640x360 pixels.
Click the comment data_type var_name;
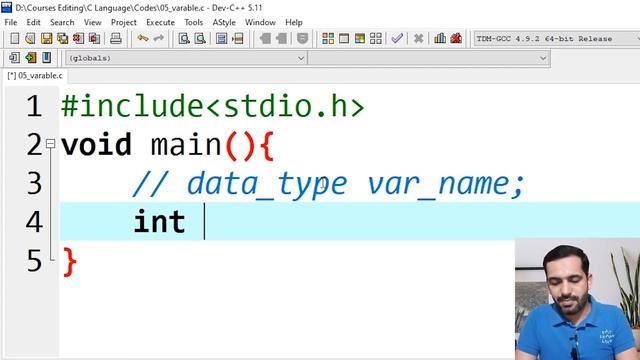pos(355,184)
